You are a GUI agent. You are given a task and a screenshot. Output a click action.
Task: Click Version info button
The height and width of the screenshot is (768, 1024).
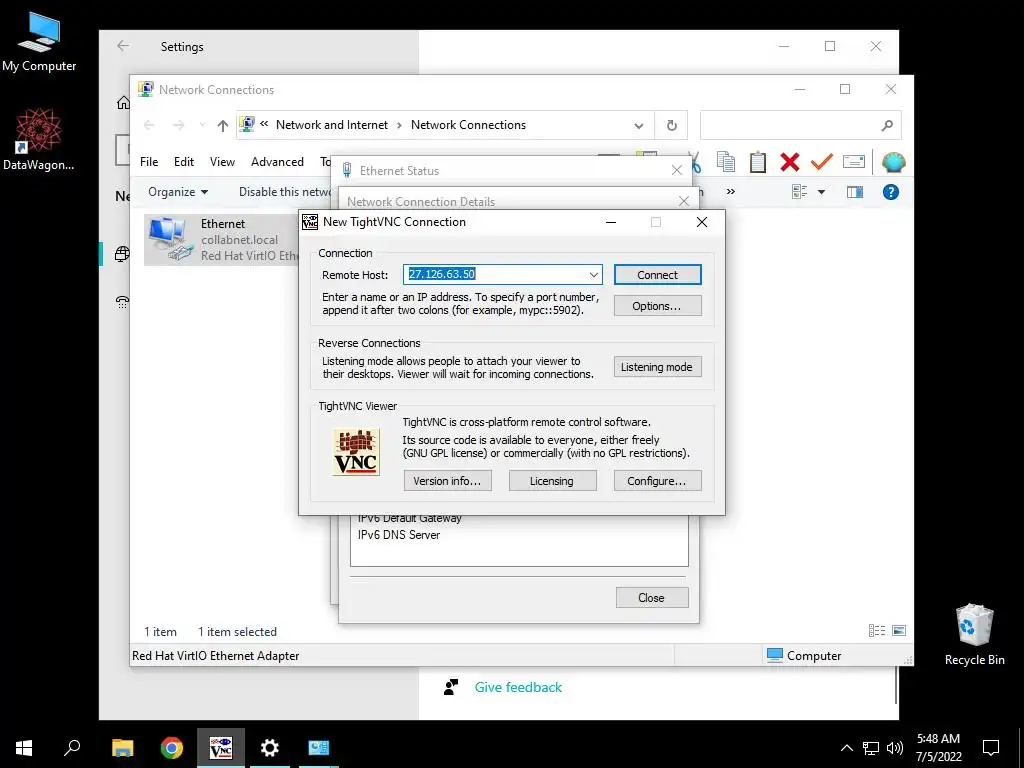point(447,481)
